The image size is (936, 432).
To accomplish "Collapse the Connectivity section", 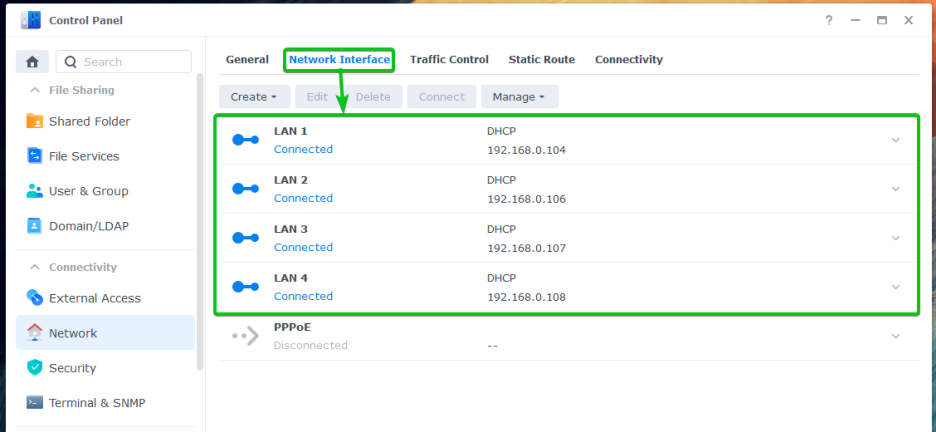I will [x=34, y=267].
